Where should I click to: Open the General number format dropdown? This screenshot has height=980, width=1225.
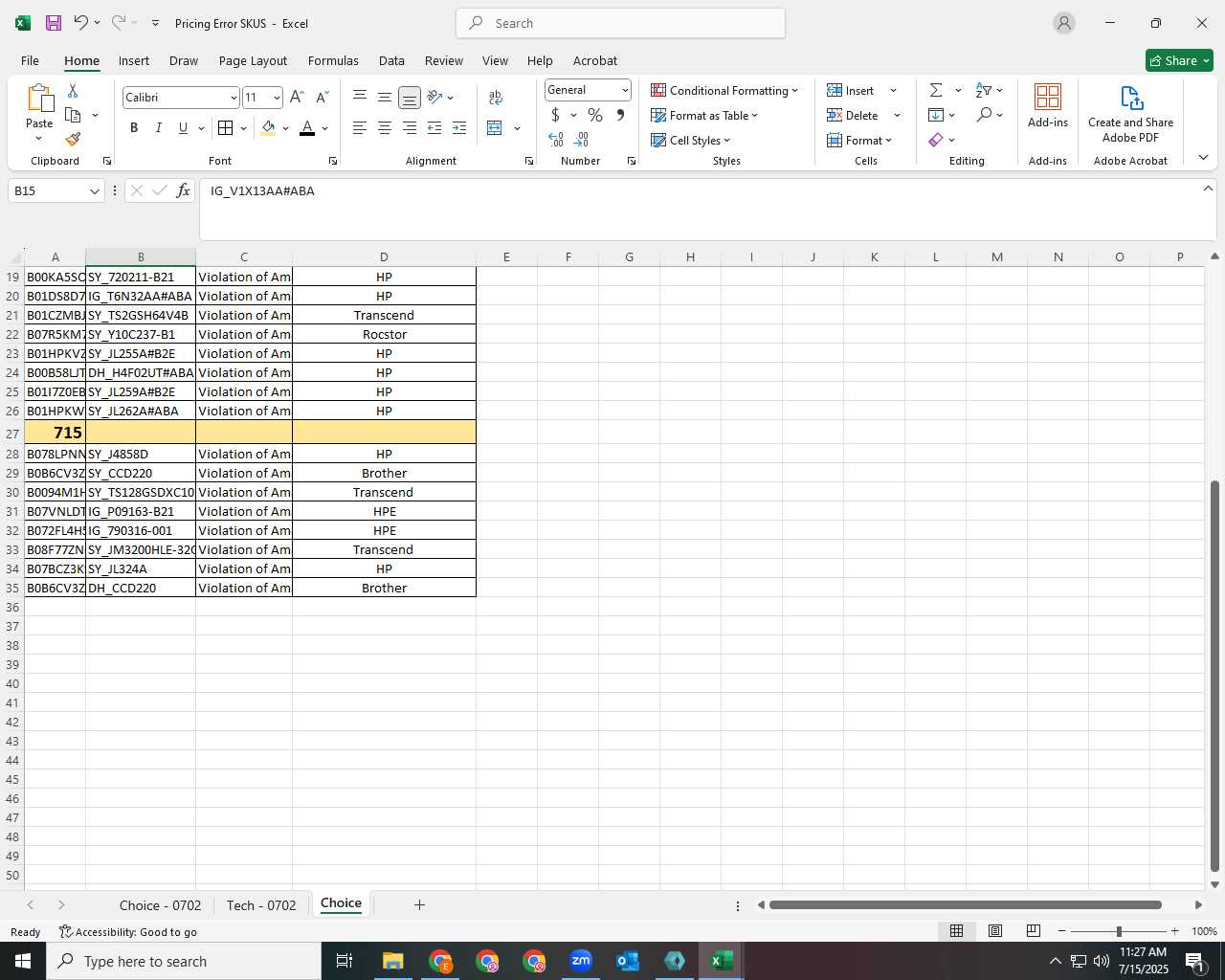625,90
